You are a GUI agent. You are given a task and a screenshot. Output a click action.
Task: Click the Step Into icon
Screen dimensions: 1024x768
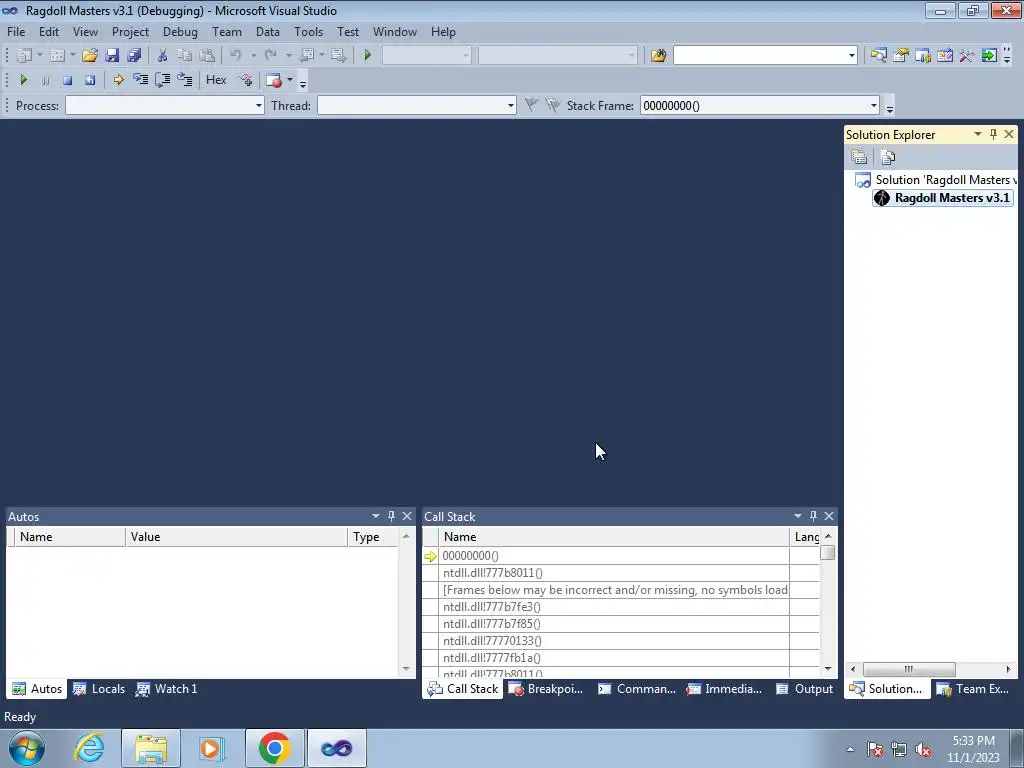click(x=140, y=80)
